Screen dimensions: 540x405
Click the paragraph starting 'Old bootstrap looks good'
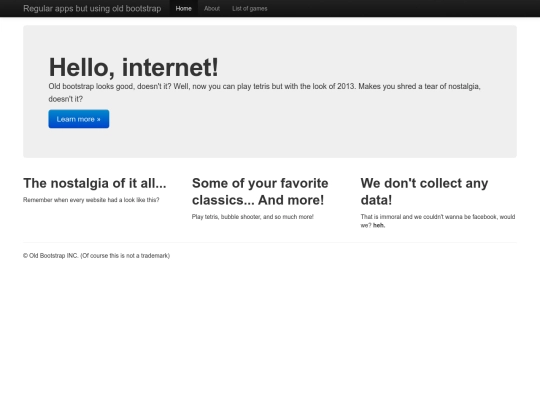click(x=264, y=93)
